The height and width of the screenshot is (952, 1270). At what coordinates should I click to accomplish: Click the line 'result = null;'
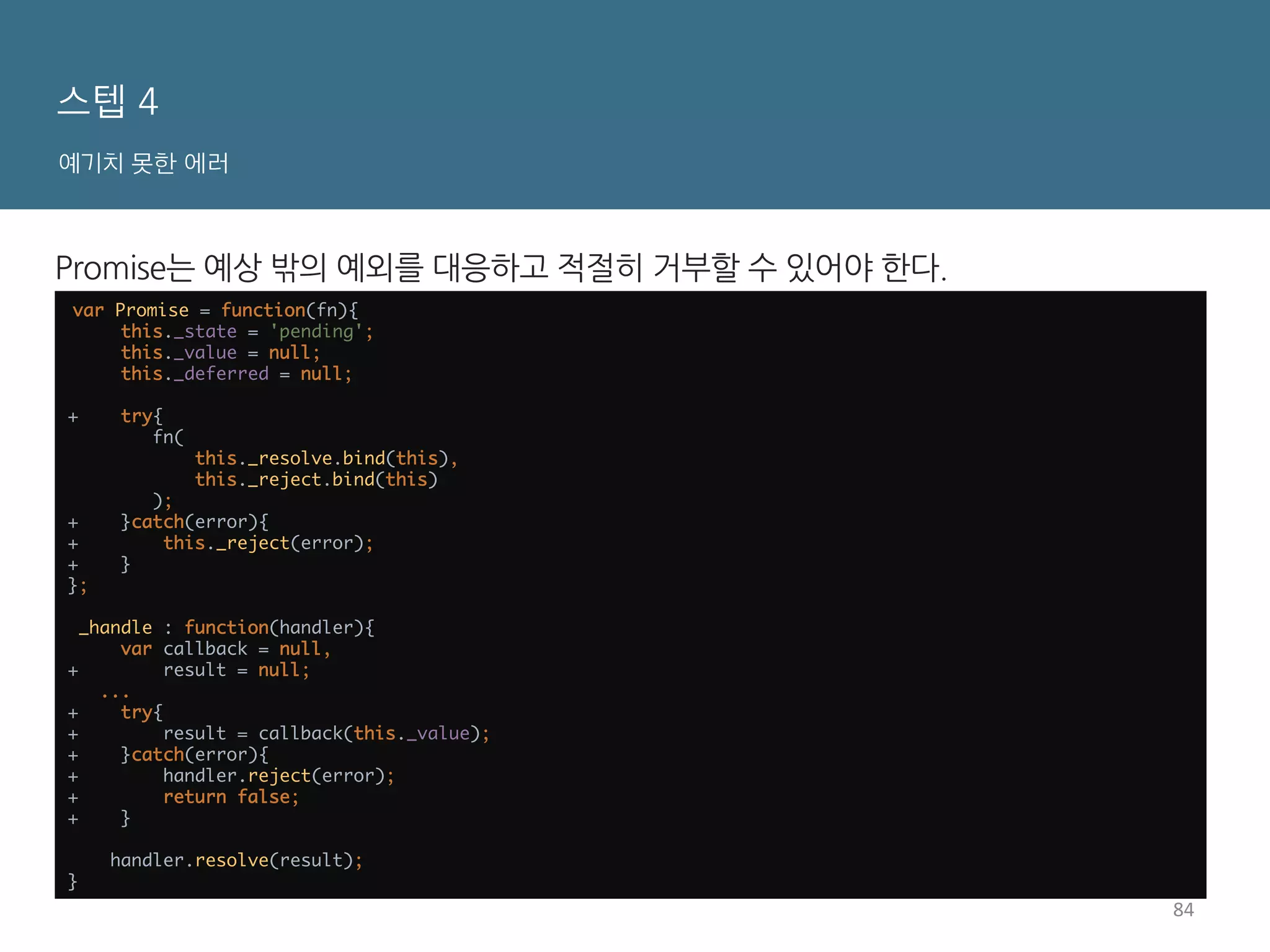236,670
